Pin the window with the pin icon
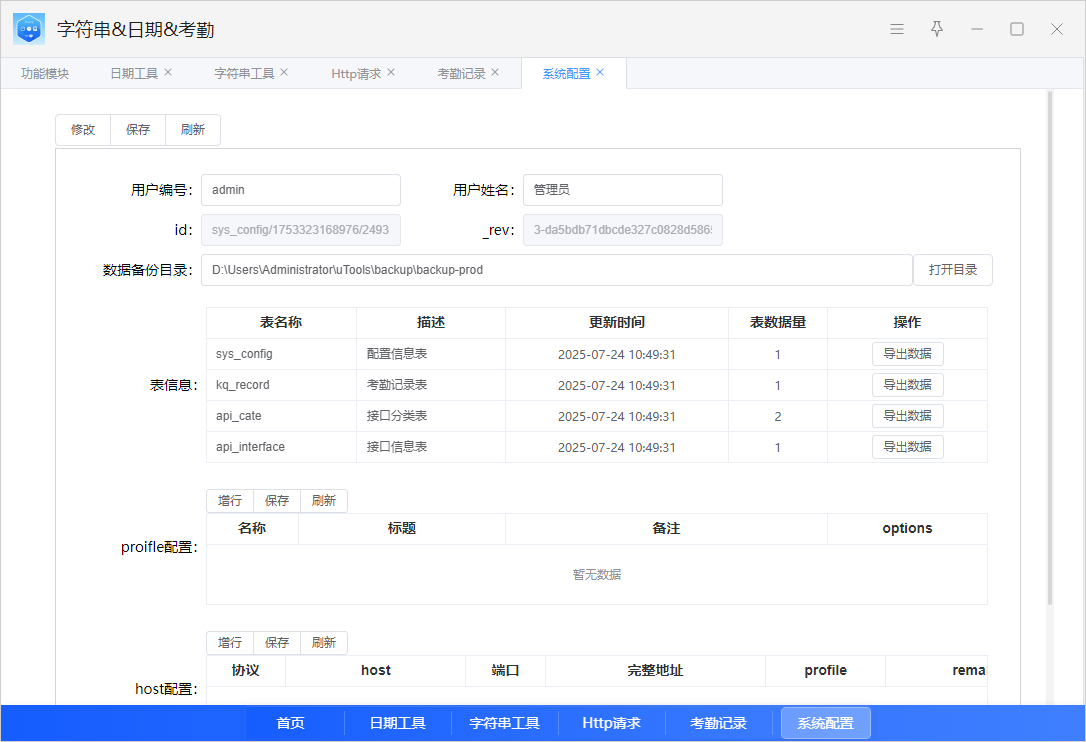The width and height of the screenshot is (1086, 742). click(936, 29)
